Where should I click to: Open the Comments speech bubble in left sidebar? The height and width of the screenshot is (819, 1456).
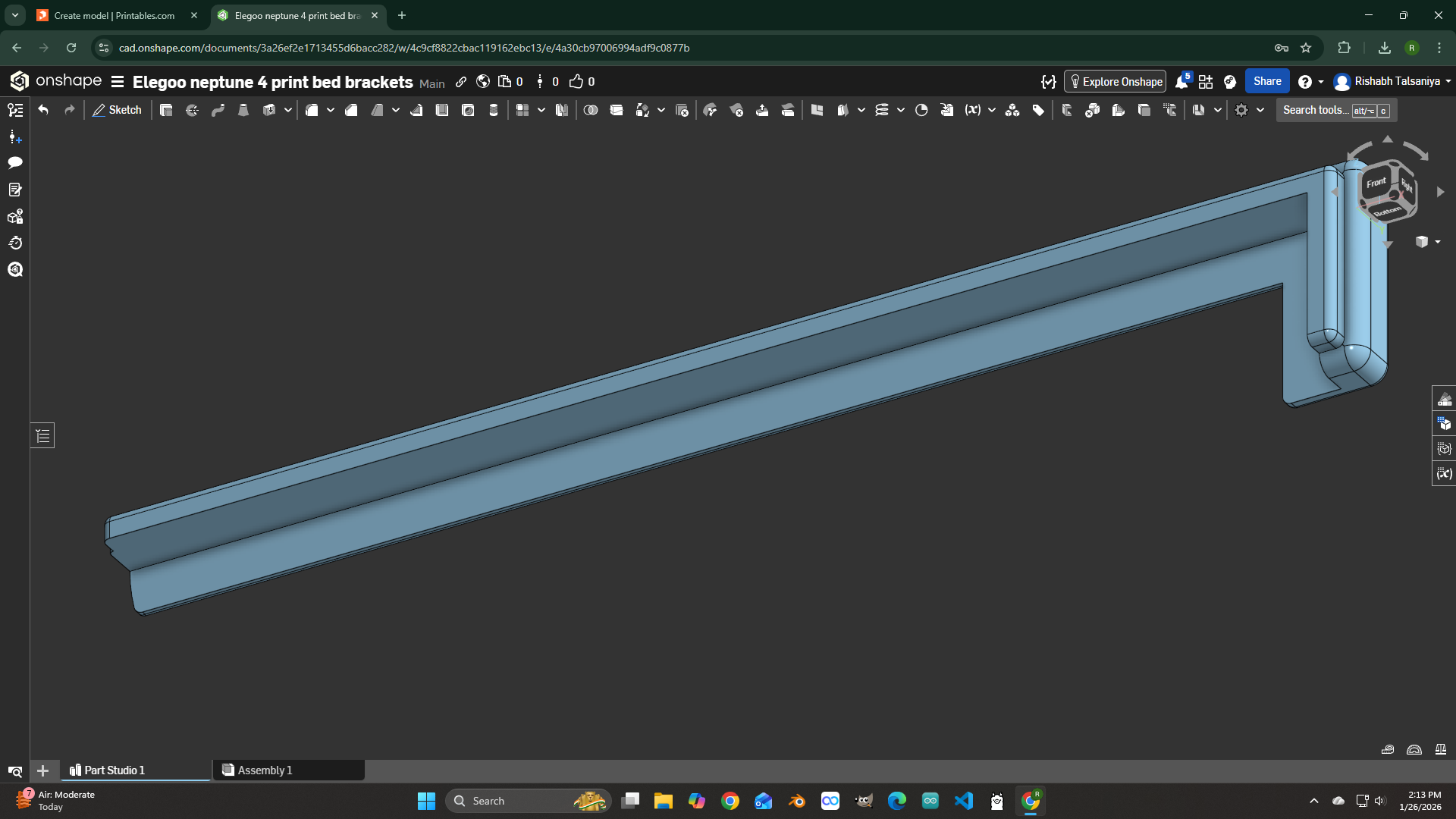pyautogui.click(x=15, y=162)
